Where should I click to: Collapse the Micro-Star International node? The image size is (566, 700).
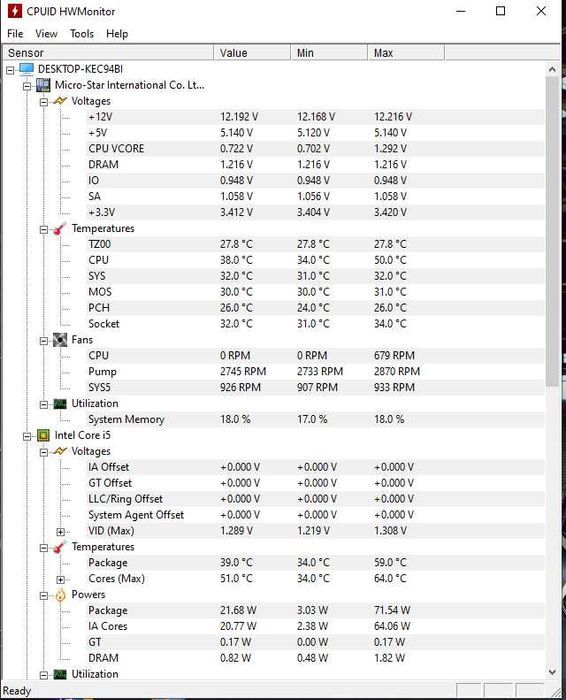[x=27, y=86]
